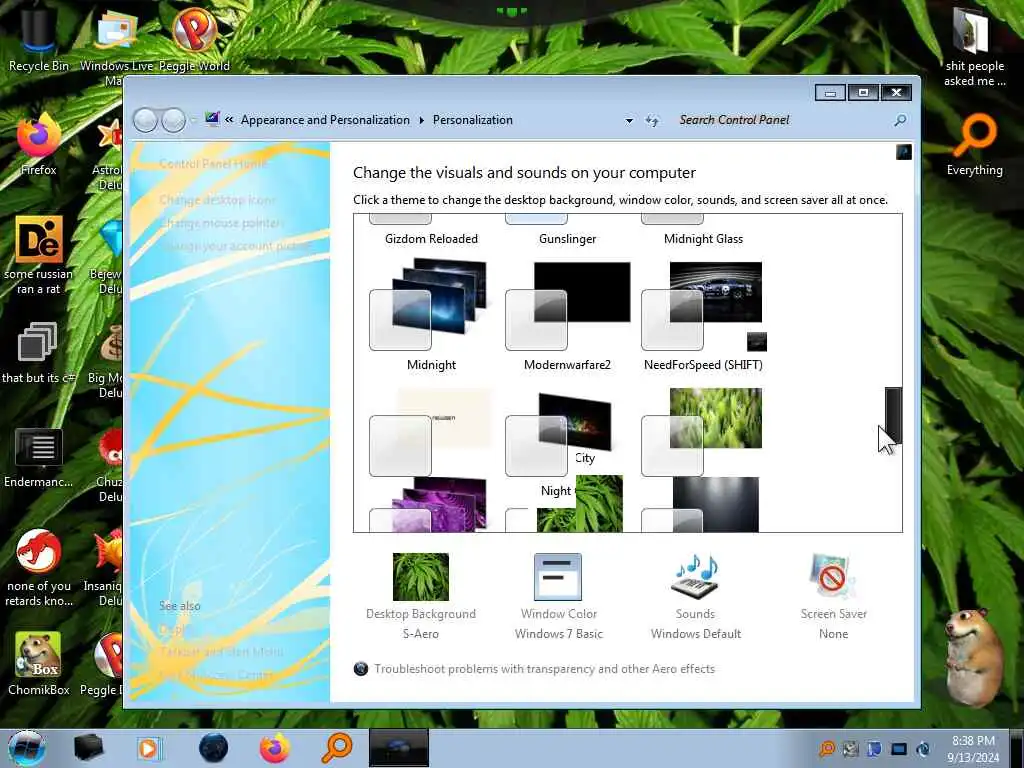The height and width of the screenshot is (768, 1024).
Task: Launch Everything search from the desktop
Action: tap(974, 144)
